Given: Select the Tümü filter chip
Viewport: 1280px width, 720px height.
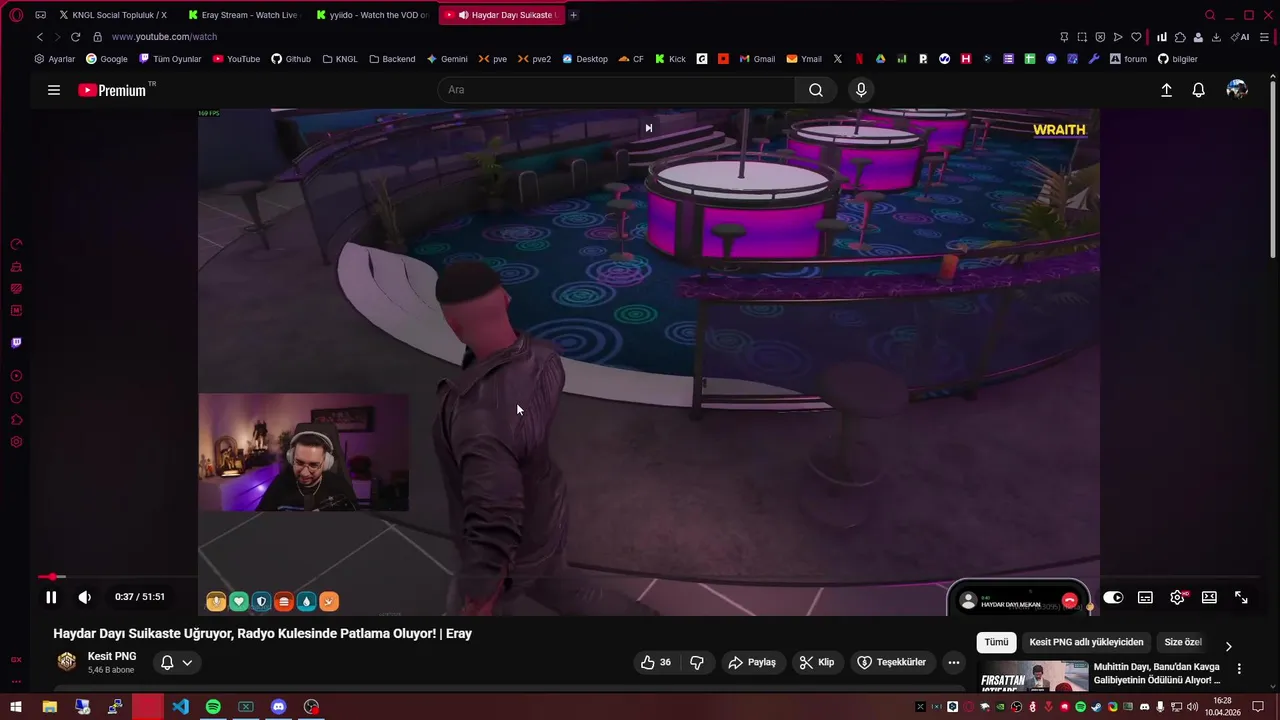Looking at the screenshot, I should (996, 642).
